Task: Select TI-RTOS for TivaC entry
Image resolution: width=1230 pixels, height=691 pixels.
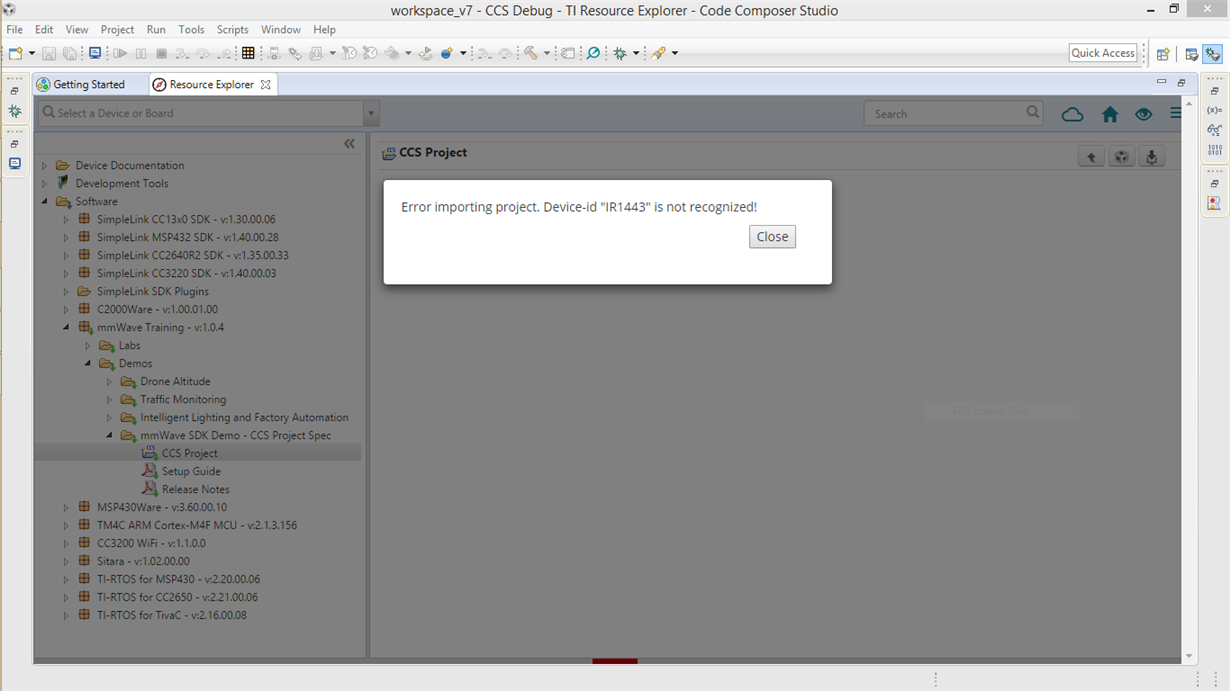Action: (x=172, y=616)
